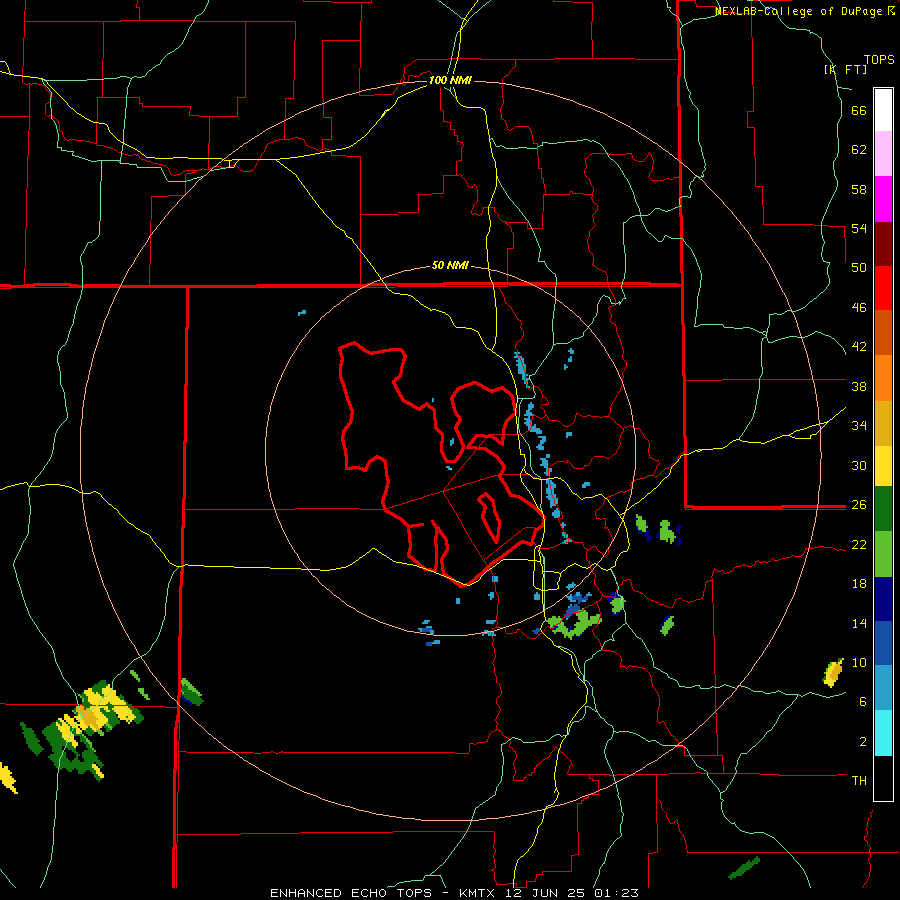Click the '42' legend value
Screen dimensions: 900x900
tap(859, 347)
